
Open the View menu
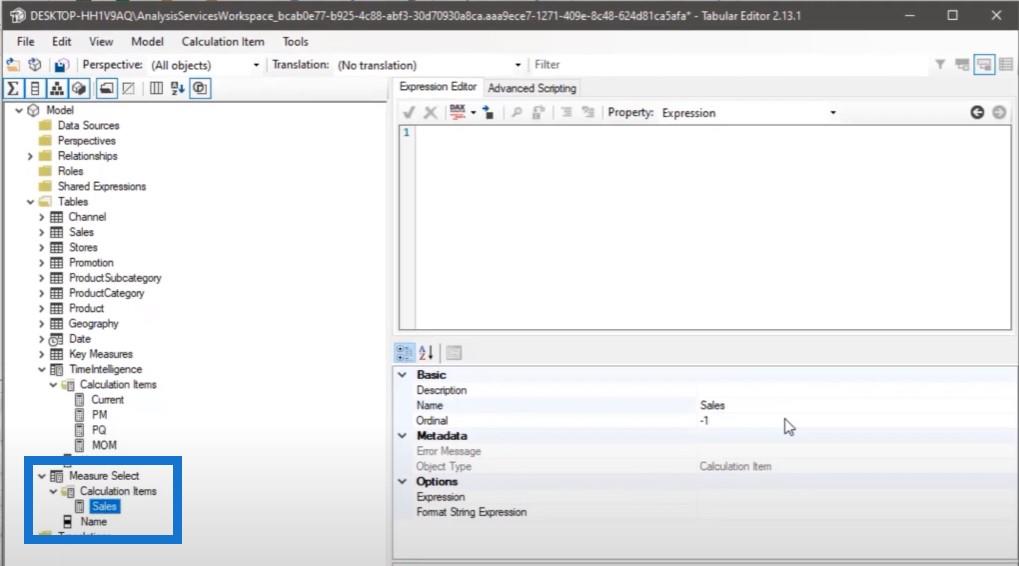tap(101, 42)
